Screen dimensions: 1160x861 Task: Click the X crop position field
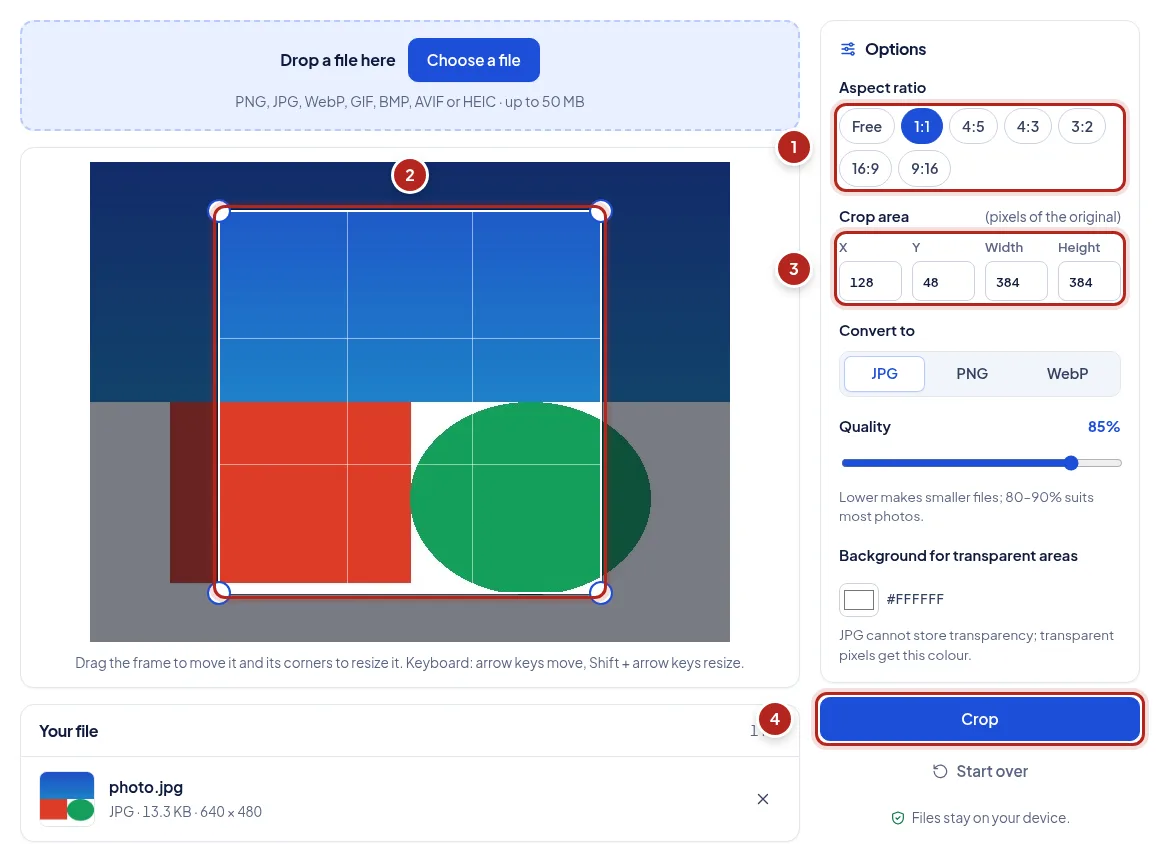coord(870,282)
